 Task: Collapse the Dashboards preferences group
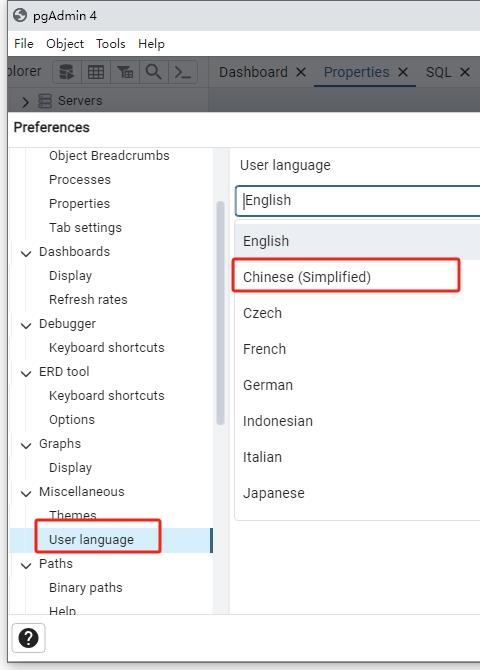point(26,253)
